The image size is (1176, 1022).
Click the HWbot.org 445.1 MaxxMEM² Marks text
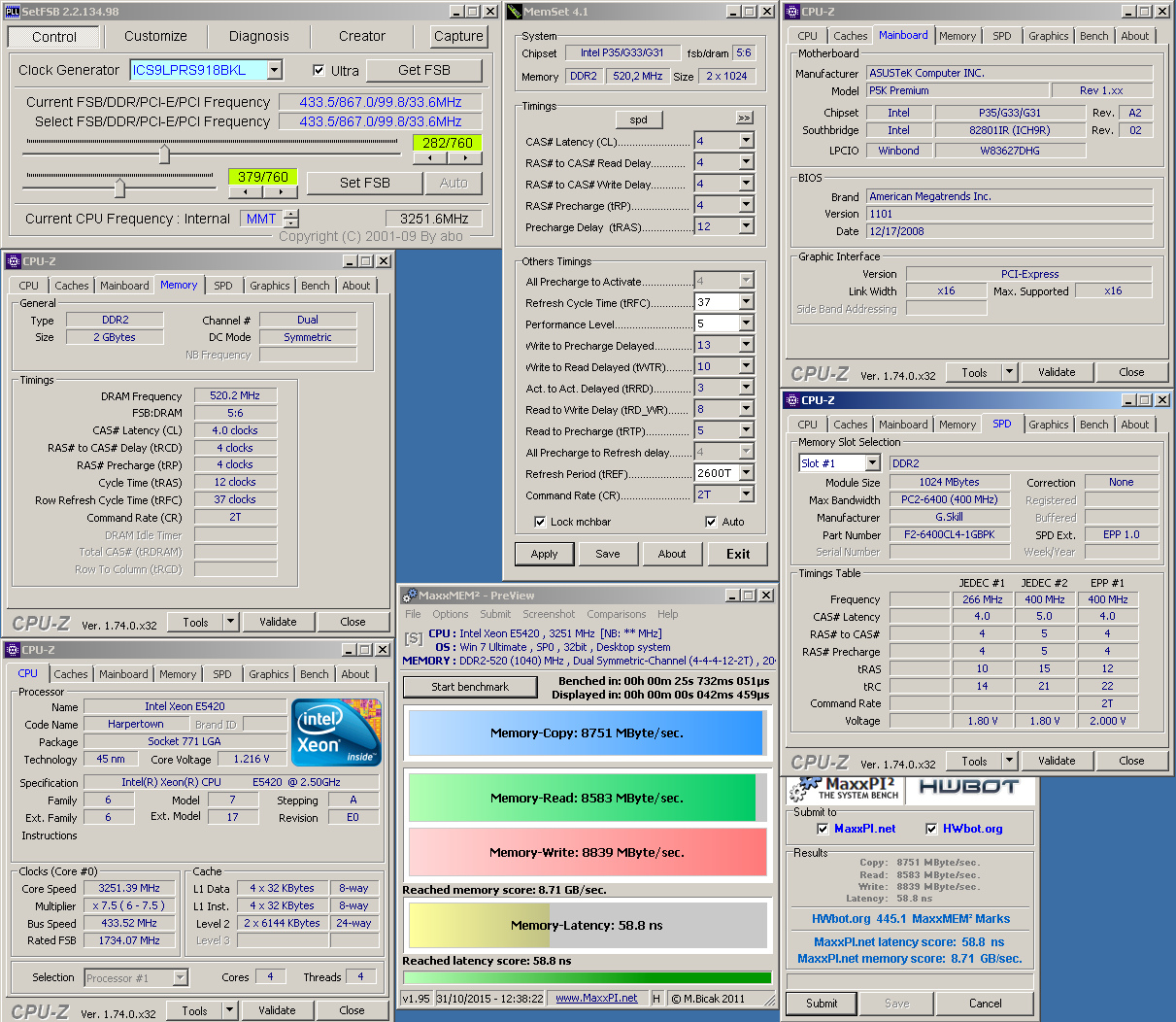(x=911, y=918)
